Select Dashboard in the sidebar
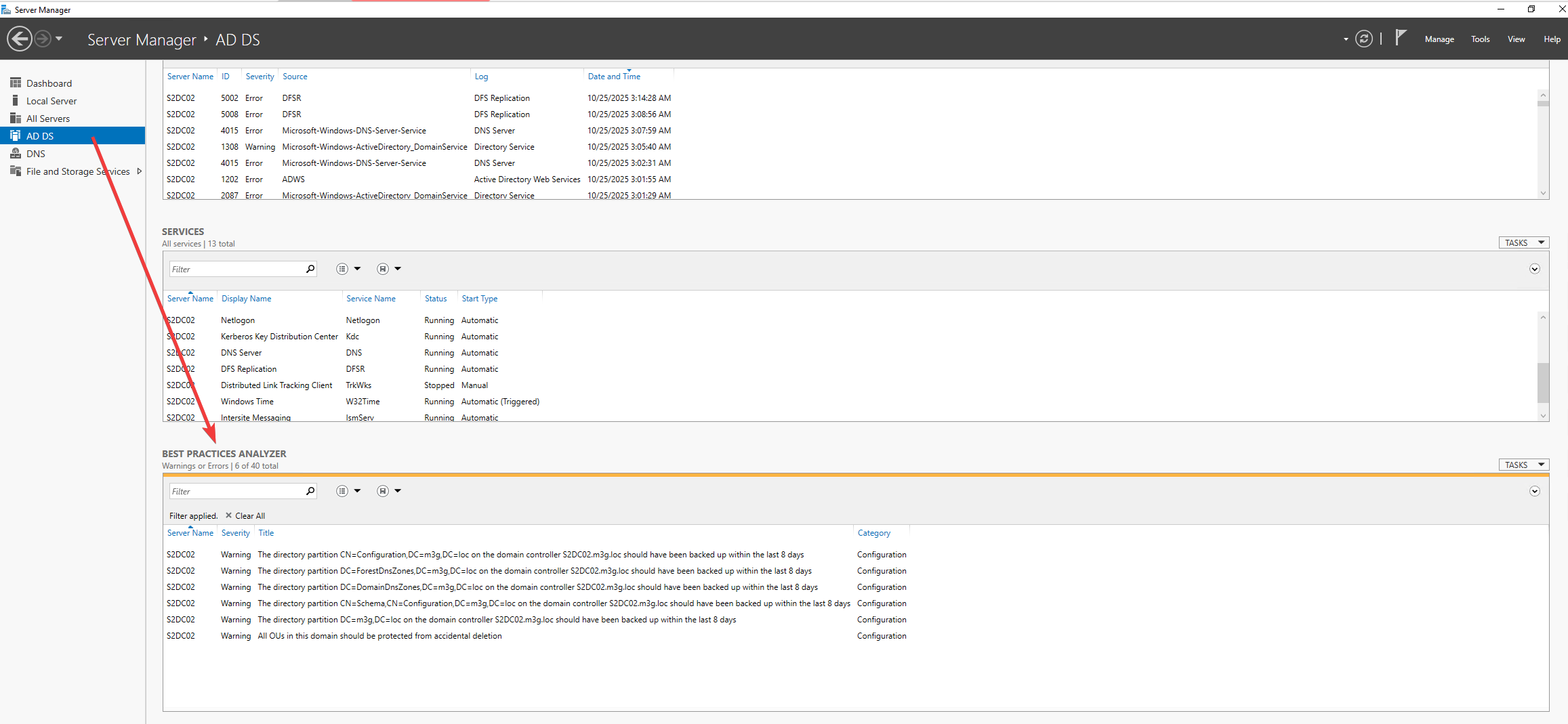 click(49, 83)
